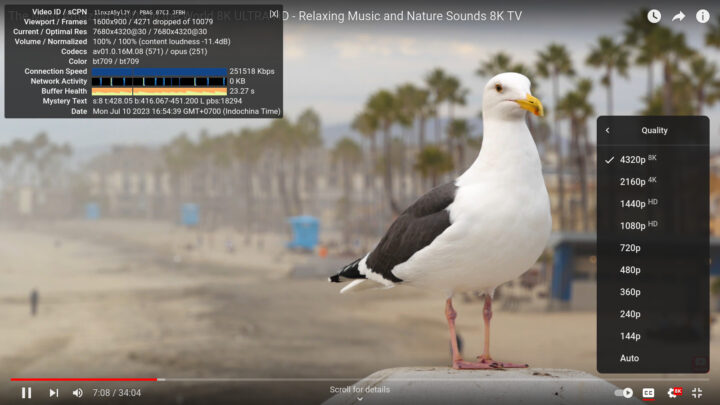Viewport: 720px width, 405px height.
Task: Select 240p quality
Action: (x=653, y=314)
